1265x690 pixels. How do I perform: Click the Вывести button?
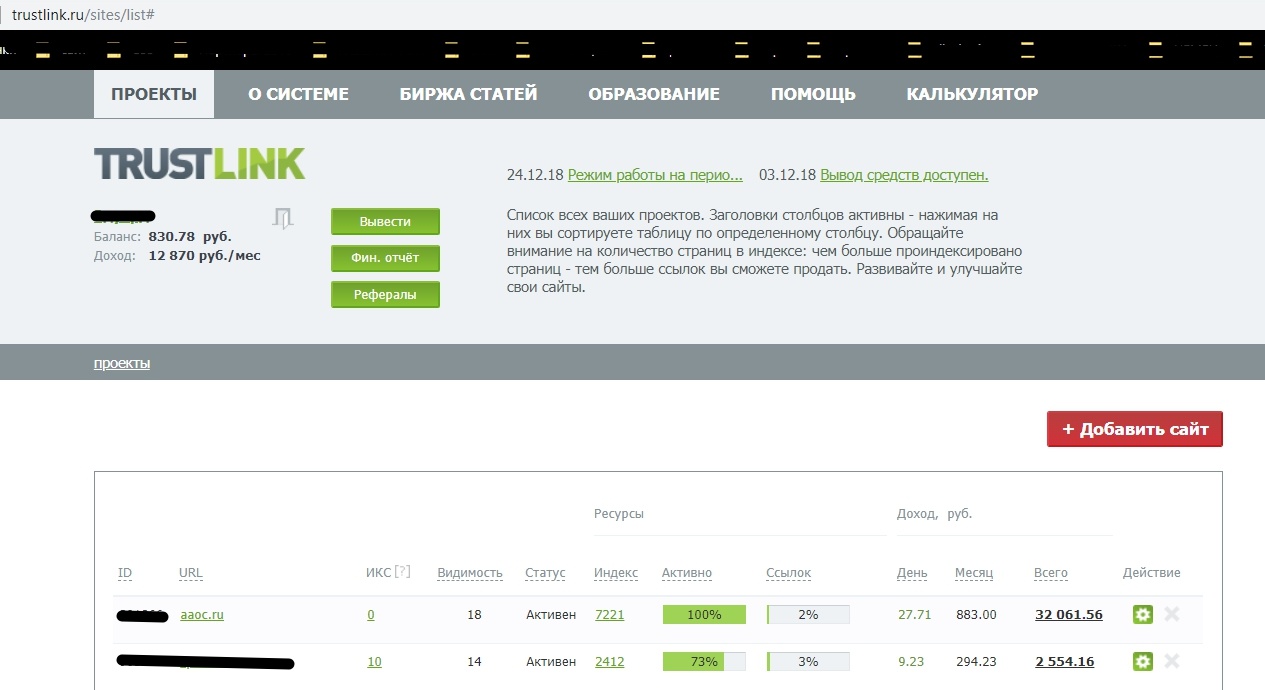click(385, 221)
